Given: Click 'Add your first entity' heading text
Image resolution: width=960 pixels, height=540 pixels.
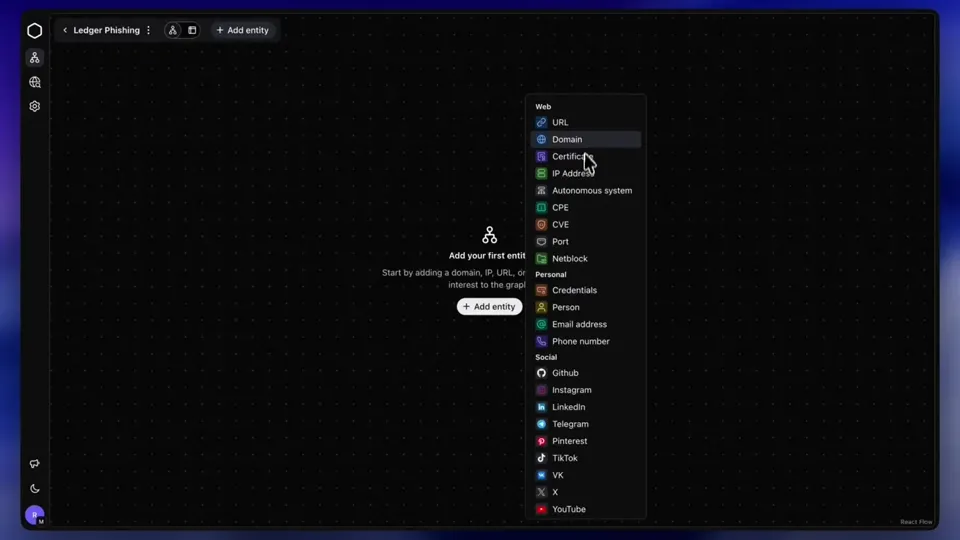Looking at the screenshot, I should coord(487,256).
